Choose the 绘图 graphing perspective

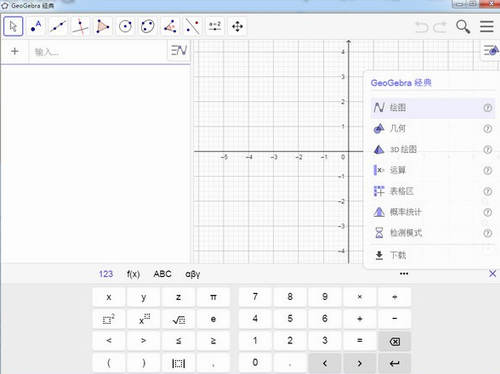click(433, 108)
